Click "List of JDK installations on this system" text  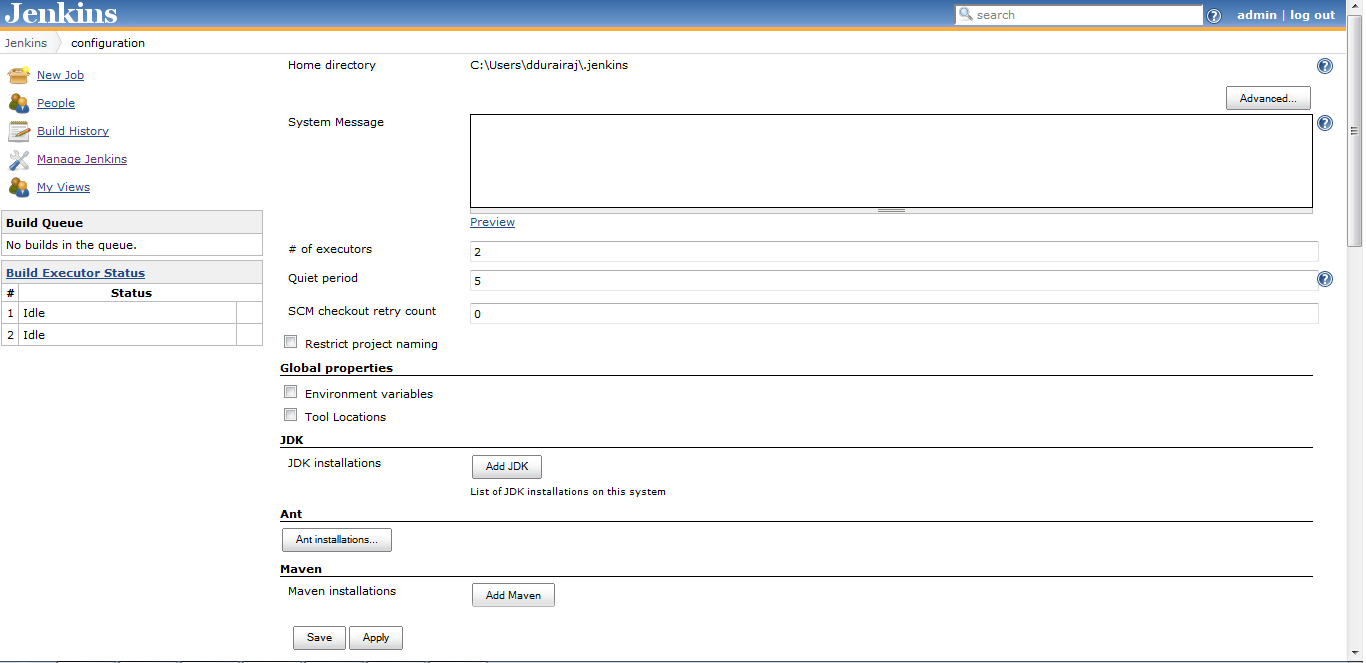[x=568, y=492]
